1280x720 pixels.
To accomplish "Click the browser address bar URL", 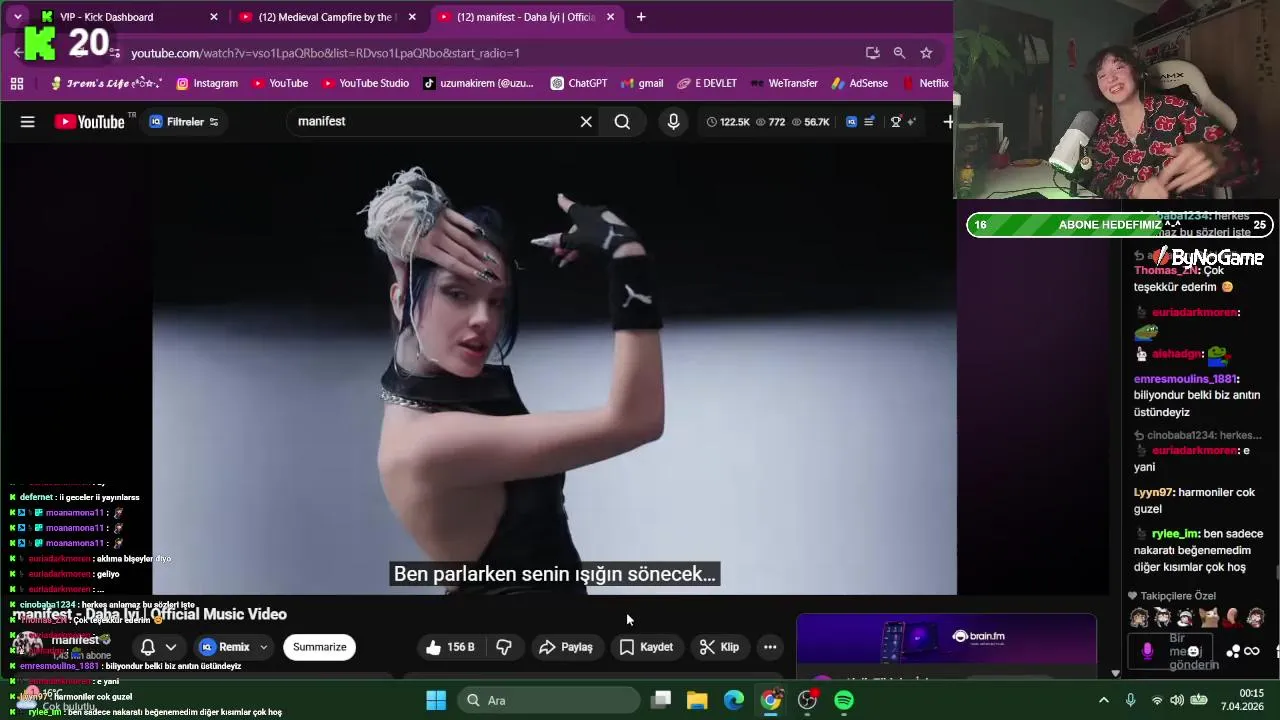I will coord(325,53).
